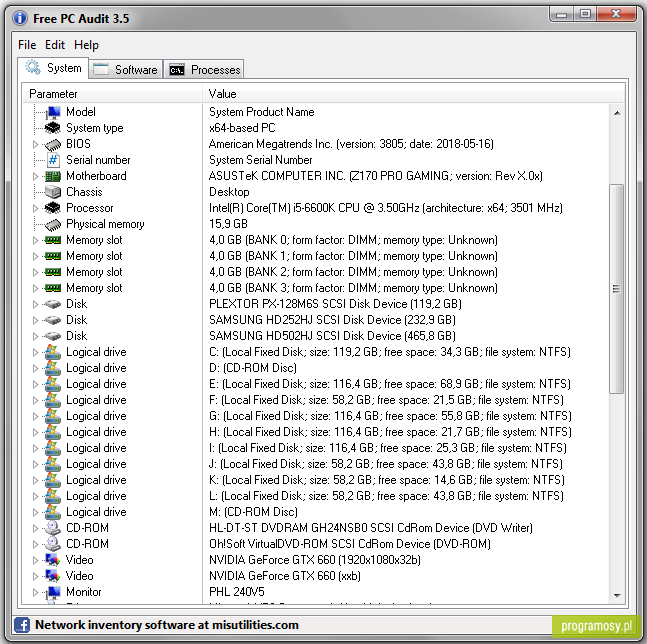Click the M: logical drive icon

[53, 512]
